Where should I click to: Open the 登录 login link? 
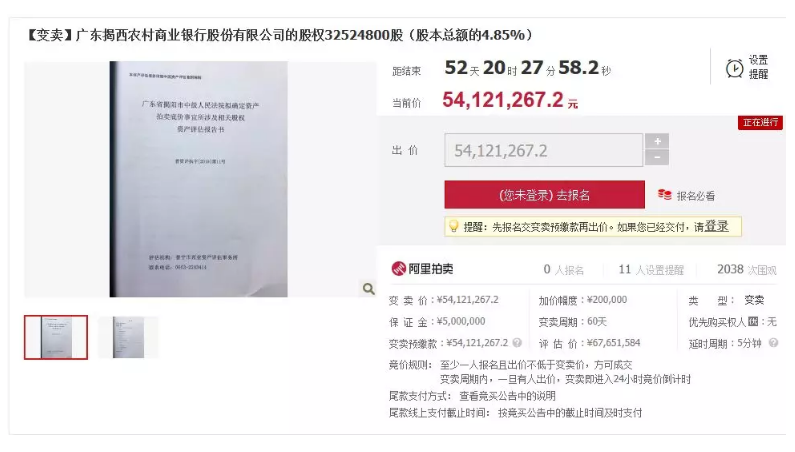(717, 226)
